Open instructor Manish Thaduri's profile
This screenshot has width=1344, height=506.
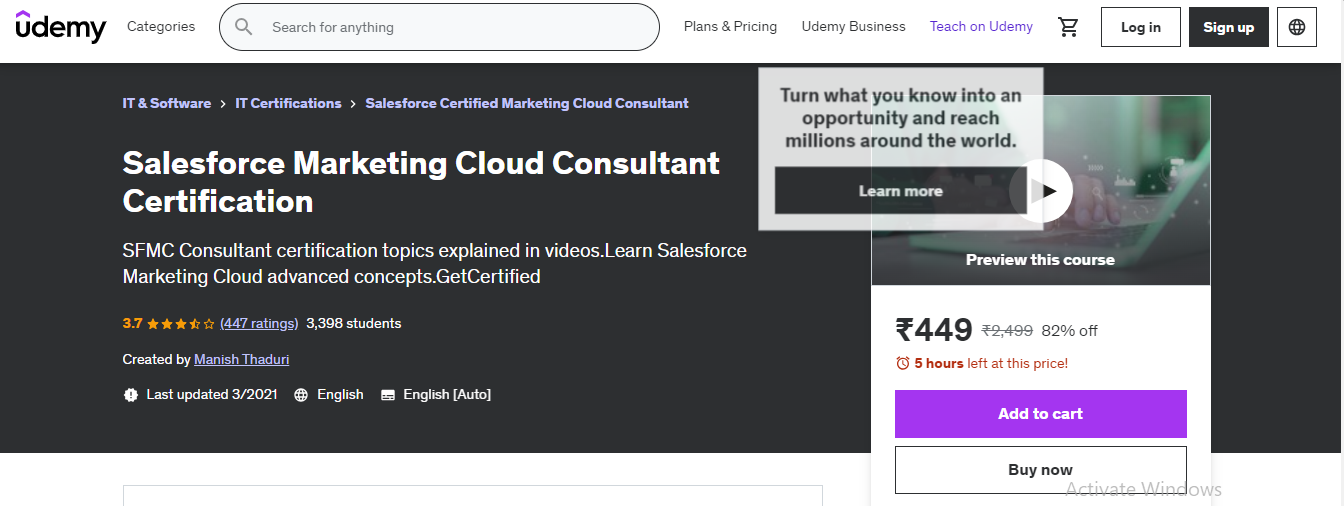point(241,359)
